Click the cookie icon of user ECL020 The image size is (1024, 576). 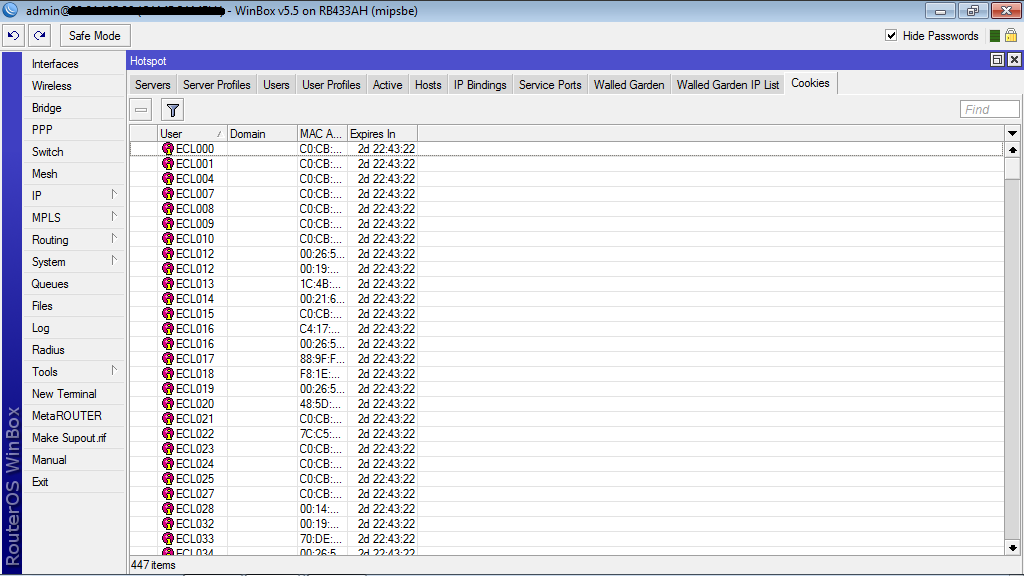click(x=168, y=404)
